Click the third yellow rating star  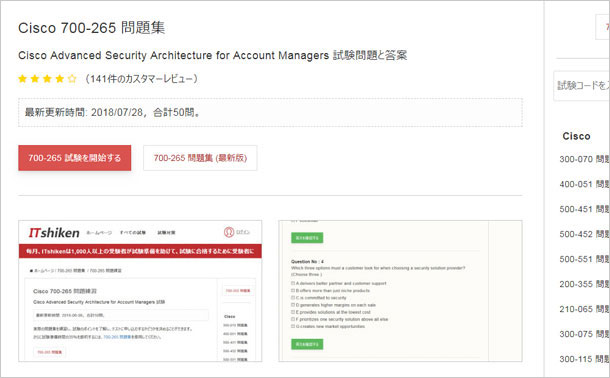coord(47,79)
